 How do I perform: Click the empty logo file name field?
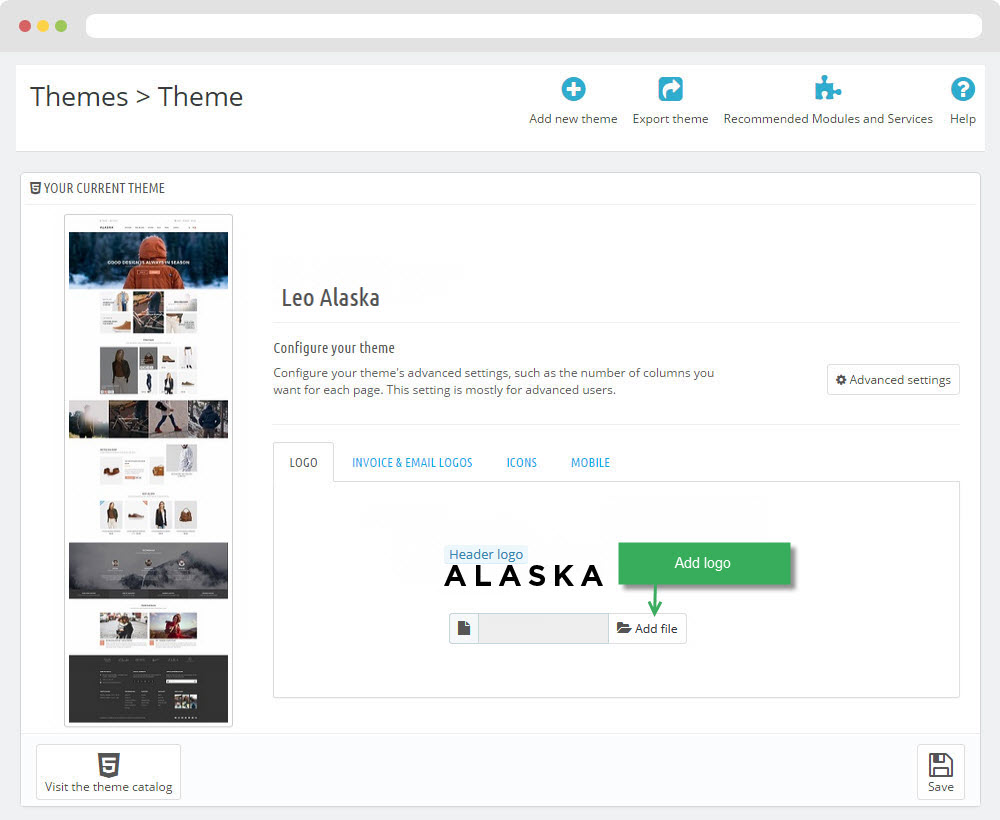543,628
